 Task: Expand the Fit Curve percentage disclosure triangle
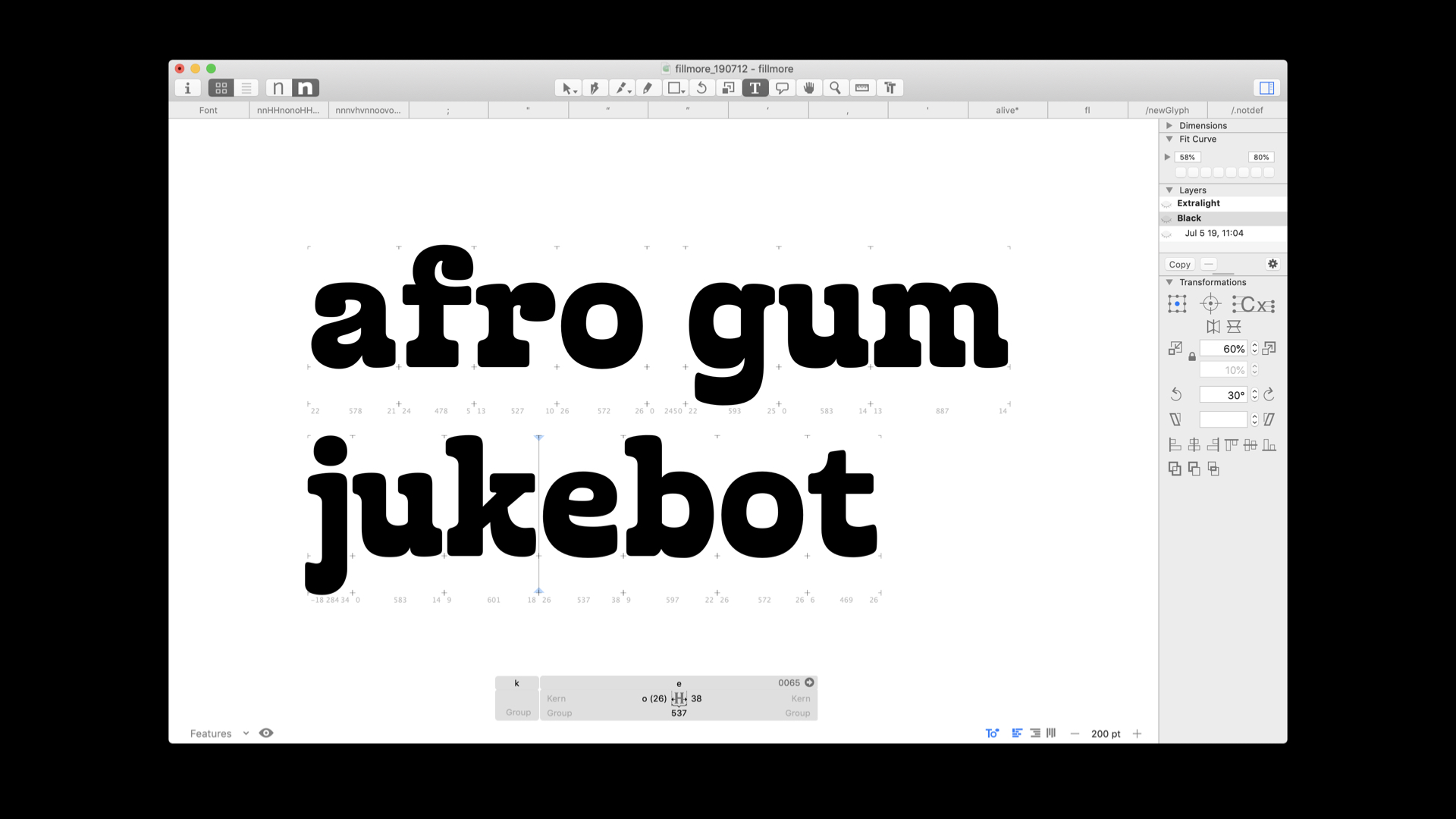[1168, 158]
